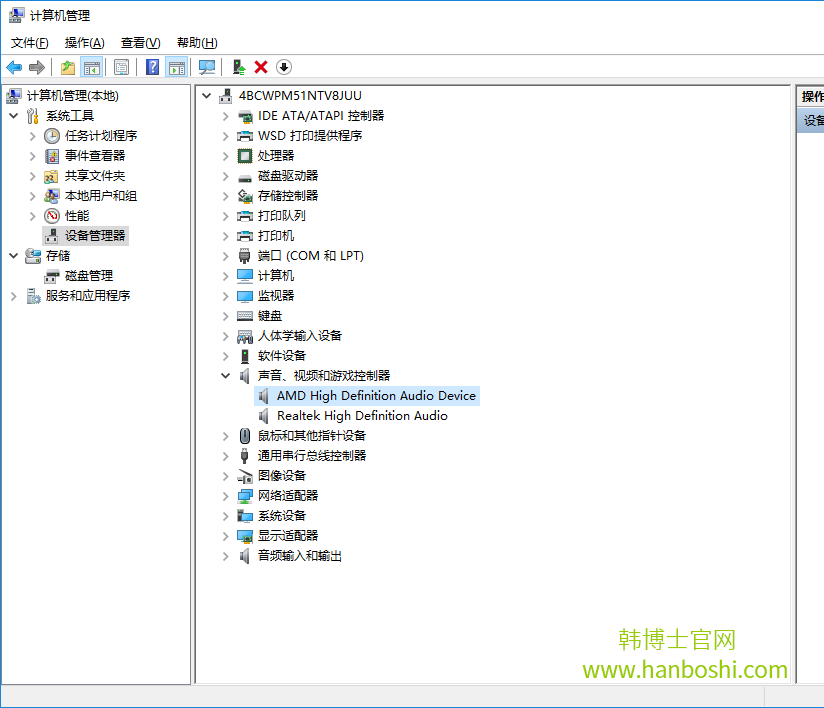Select 设备管理器 in the left tree
The height and width of the screenshot is (708, 824).
(x=97, y=235)
